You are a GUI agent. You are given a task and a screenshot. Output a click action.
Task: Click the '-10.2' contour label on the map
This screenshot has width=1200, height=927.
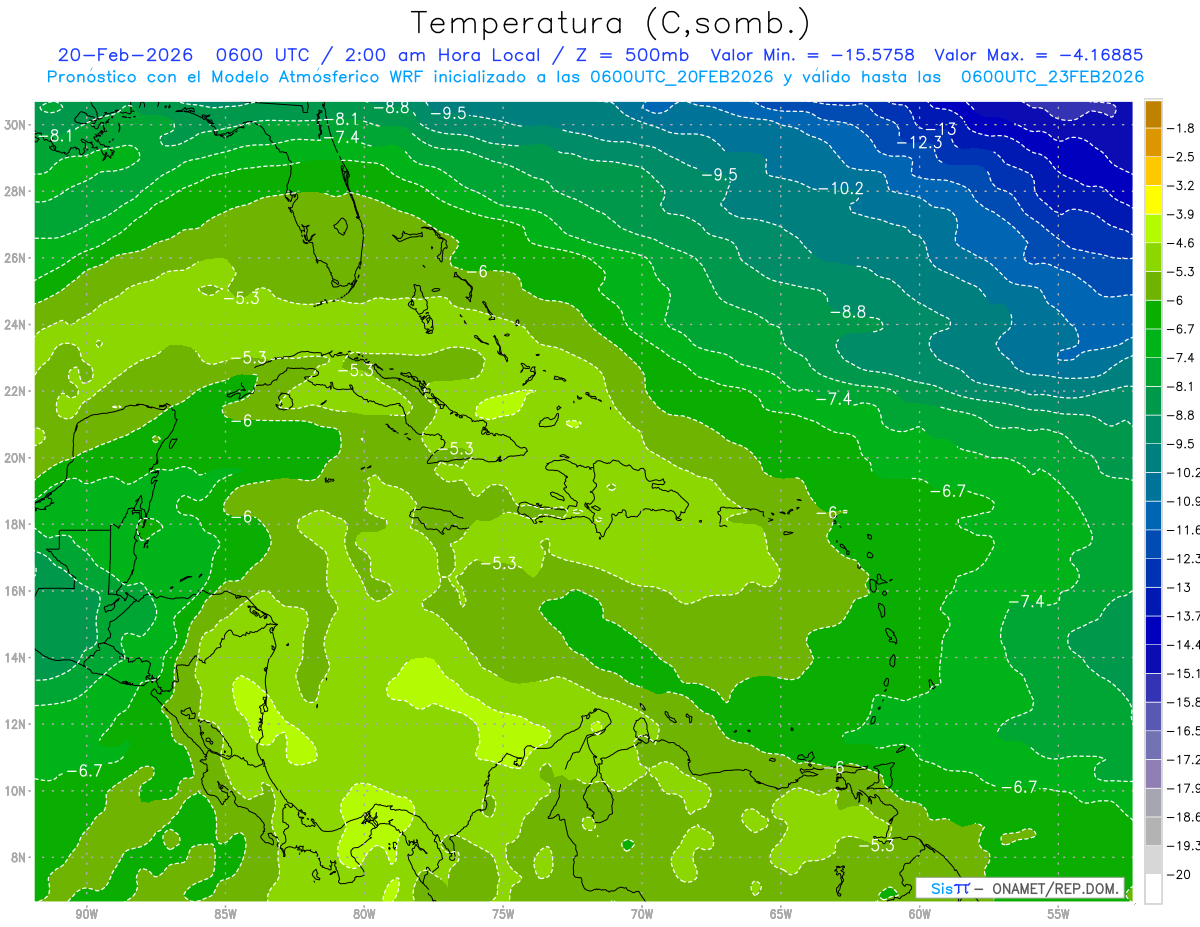click(839, 189)
